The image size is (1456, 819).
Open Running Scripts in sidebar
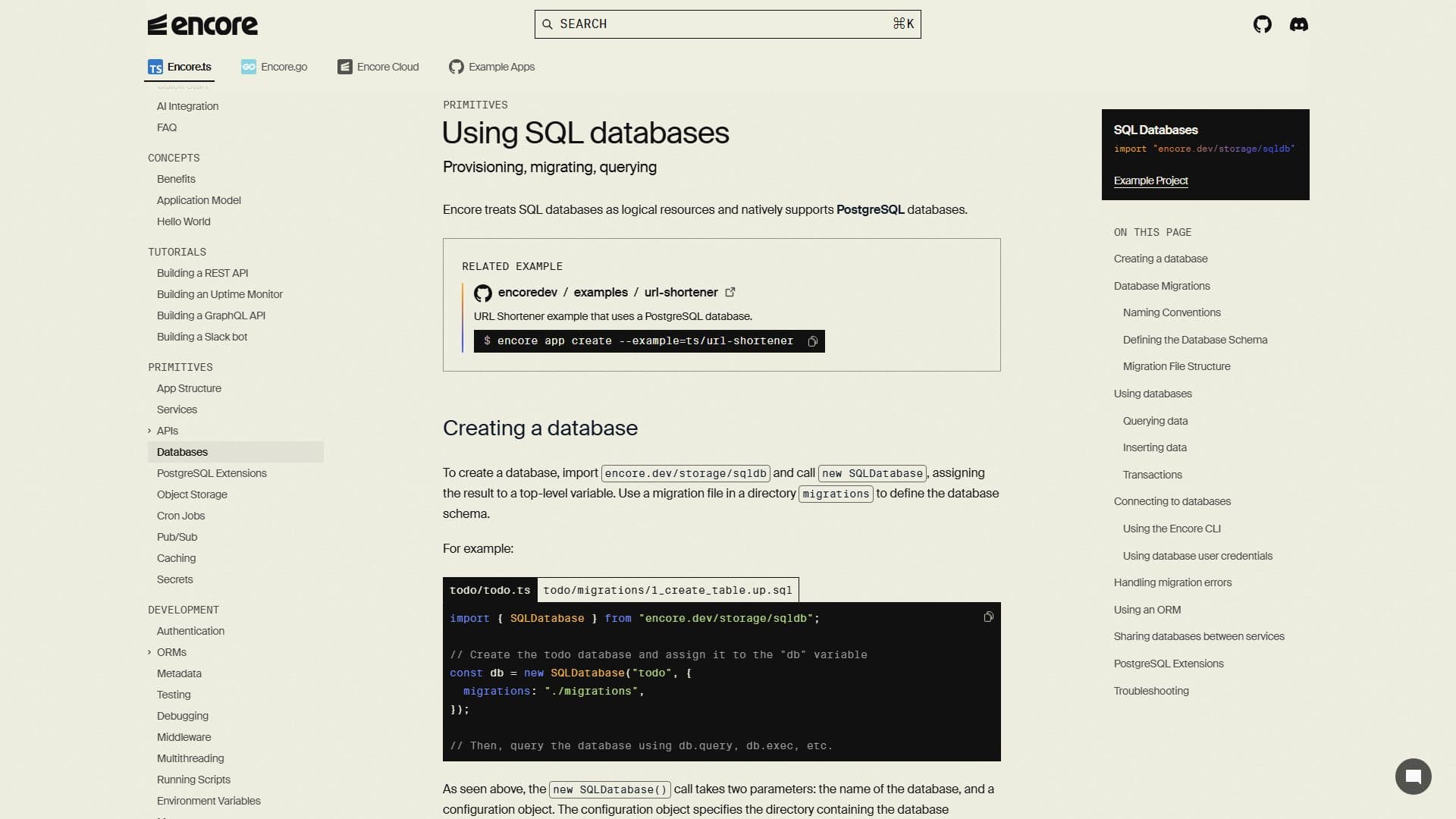click(x=193, y=780)
